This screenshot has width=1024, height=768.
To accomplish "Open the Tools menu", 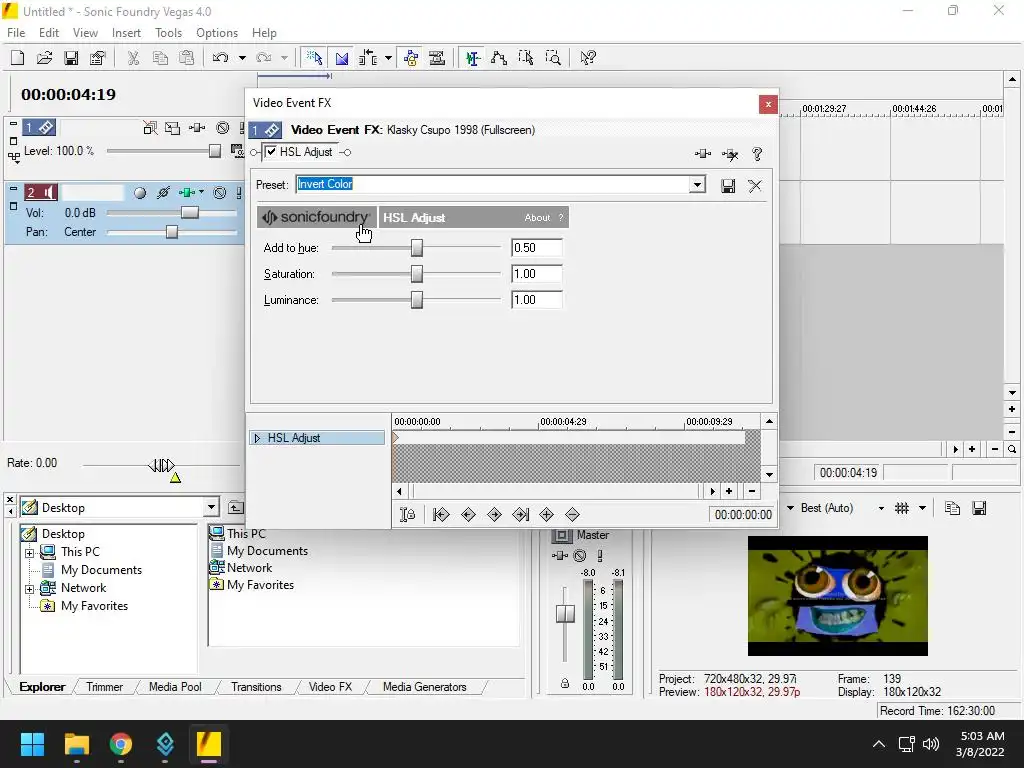I will click(168, 33).
